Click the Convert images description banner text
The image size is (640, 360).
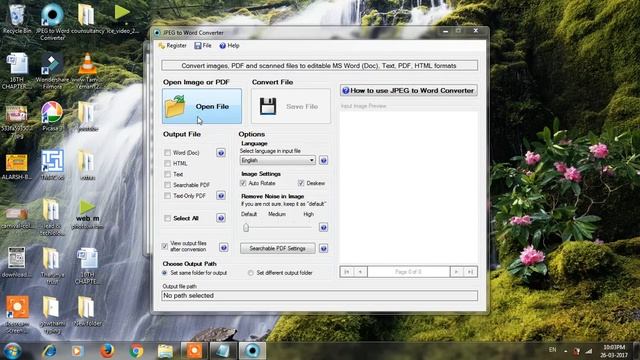click(x=319, y=66)
